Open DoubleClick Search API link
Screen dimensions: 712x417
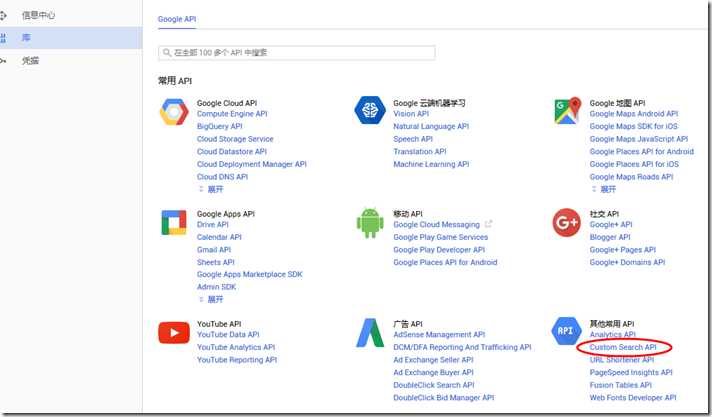pos(434,385)
